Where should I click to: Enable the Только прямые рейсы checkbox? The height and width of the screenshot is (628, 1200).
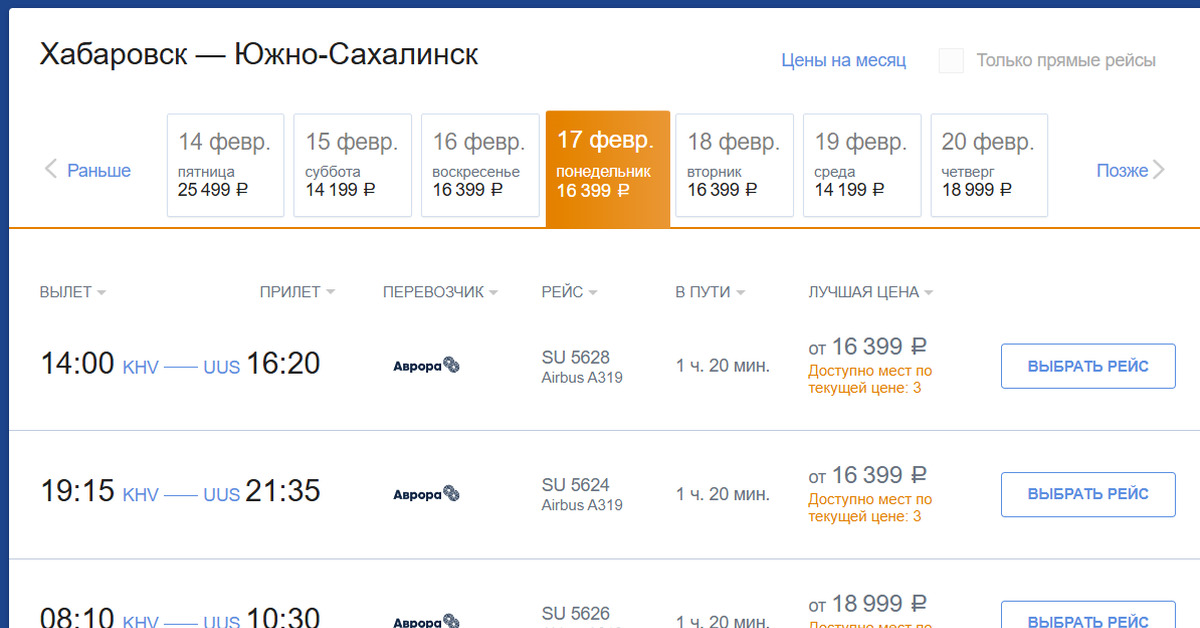click(951, 61)
